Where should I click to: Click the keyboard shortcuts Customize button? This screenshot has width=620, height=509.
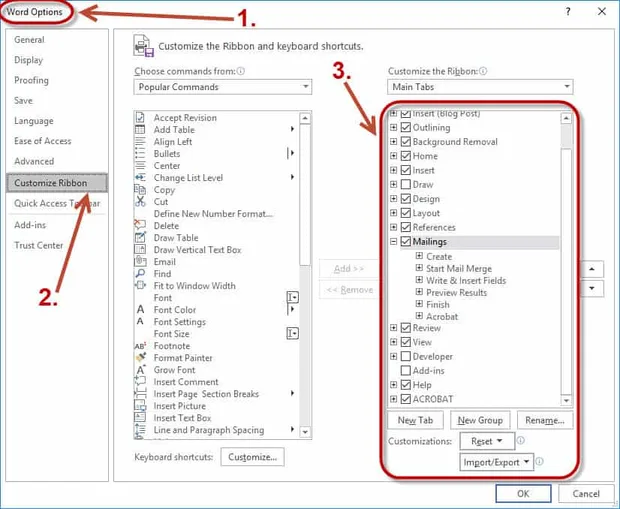pyautogui.click(x=252, y=457)
